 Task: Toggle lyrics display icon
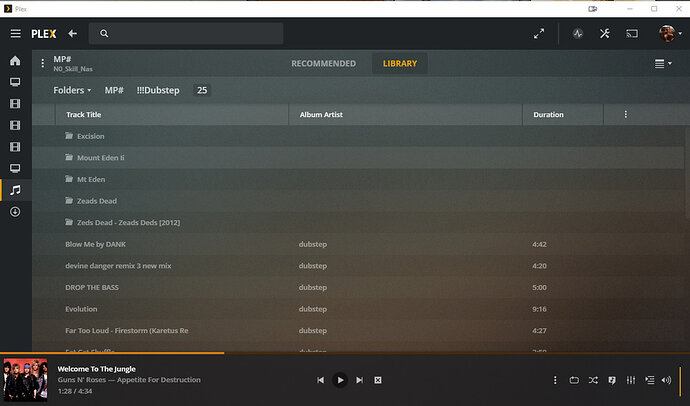coord(612,380)
